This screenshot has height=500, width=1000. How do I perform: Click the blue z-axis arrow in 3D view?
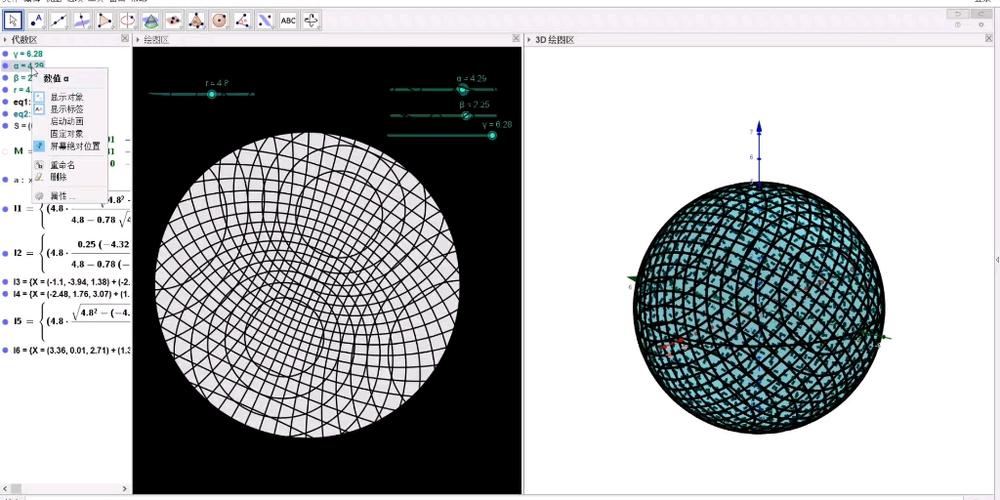pos(759,127)
